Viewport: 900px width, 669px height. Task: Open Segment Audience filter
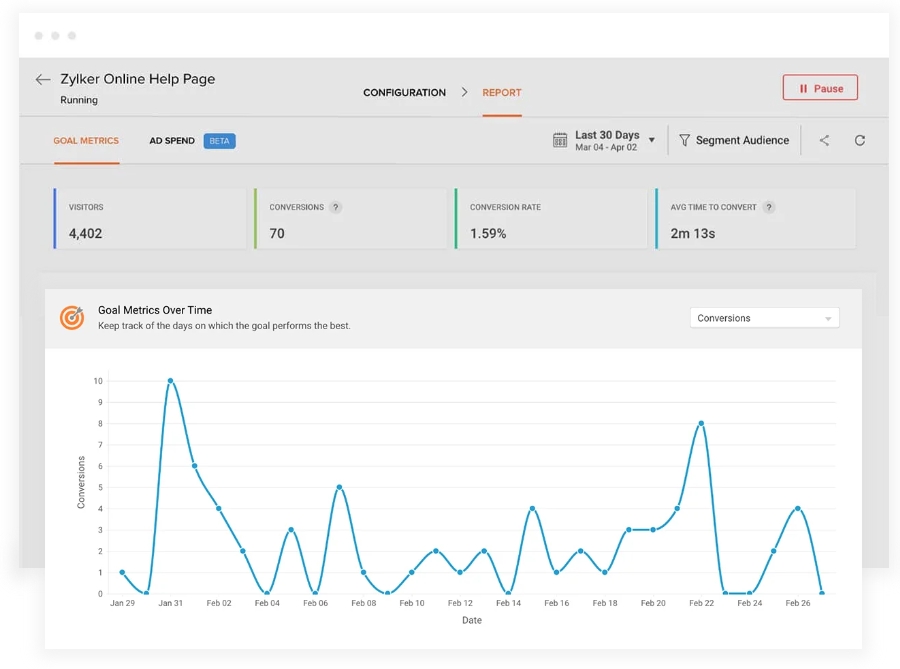pyautogui.click(x=741, y=141)
